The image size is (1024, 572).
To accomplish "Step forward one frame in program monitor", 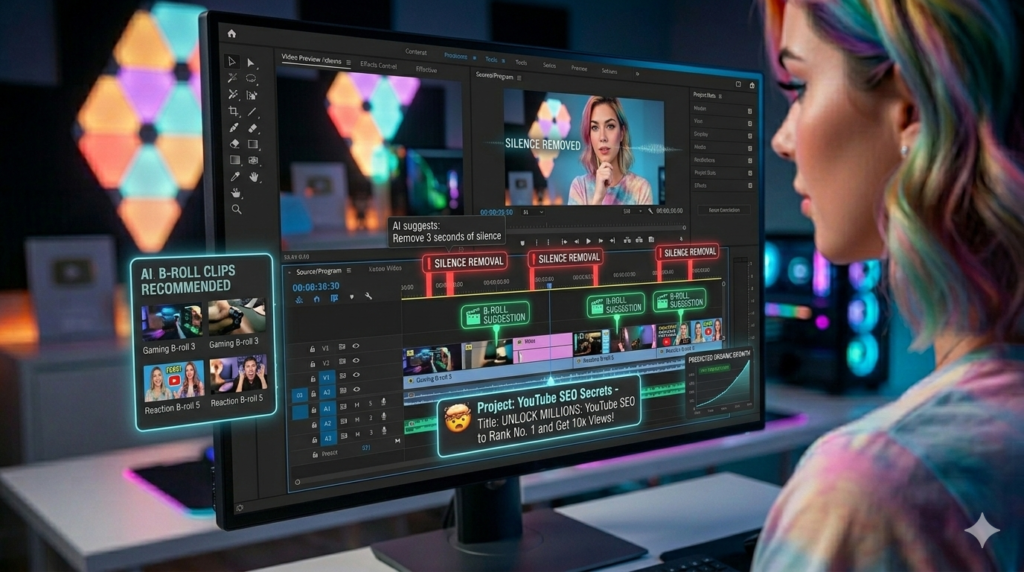I will click(601, 241).
